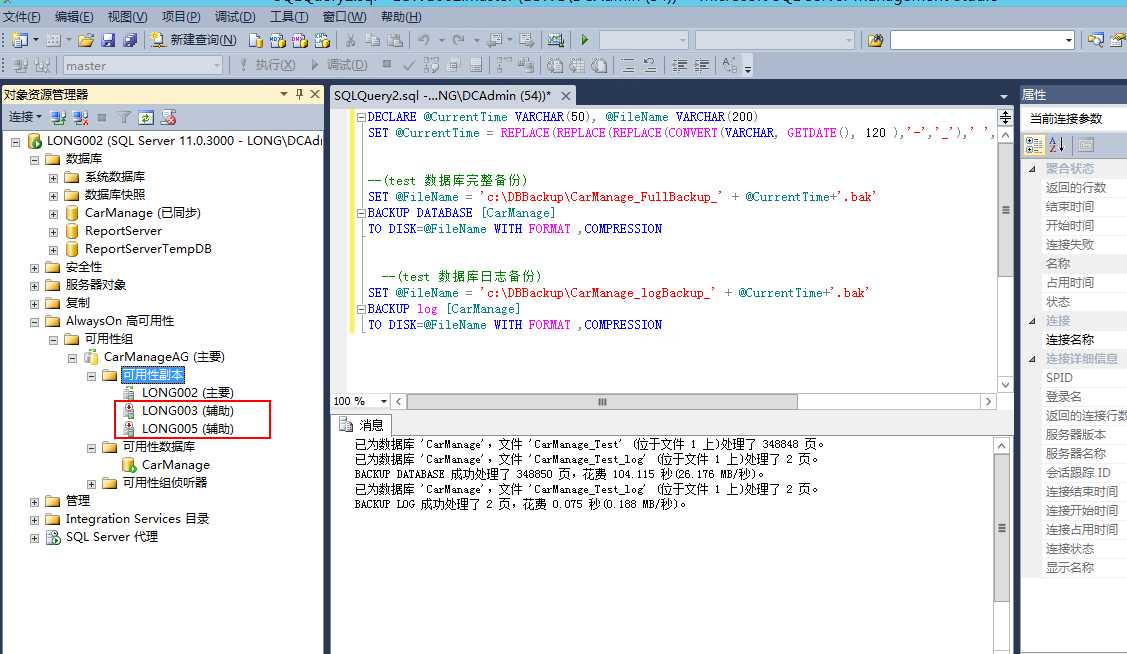This screenshot has height=654, width=1127.
Task: Open the 视图(V) menu
Action: (127, 17)
